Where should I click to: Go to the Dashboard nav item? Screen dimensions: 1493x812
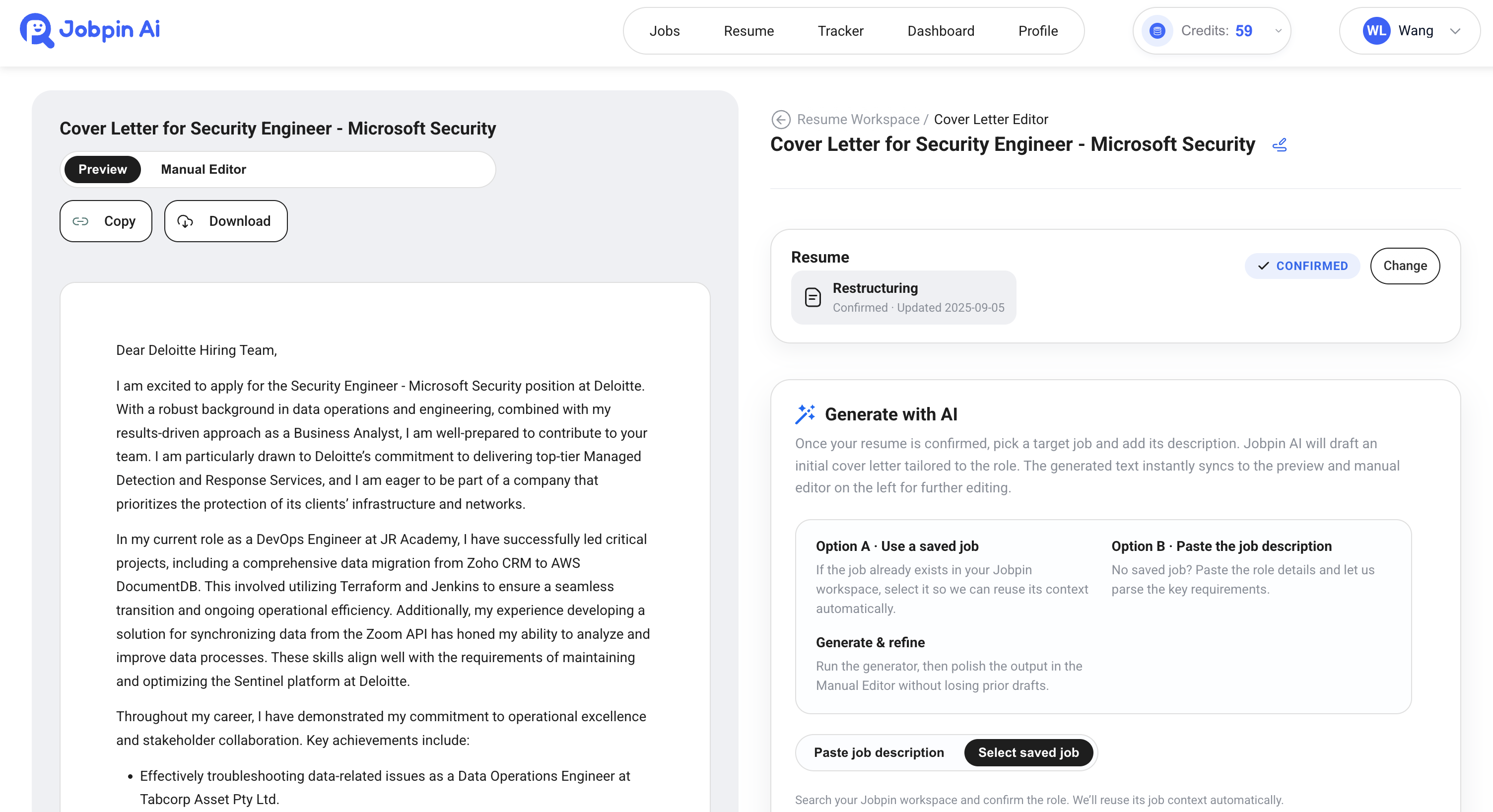point(940,31)
